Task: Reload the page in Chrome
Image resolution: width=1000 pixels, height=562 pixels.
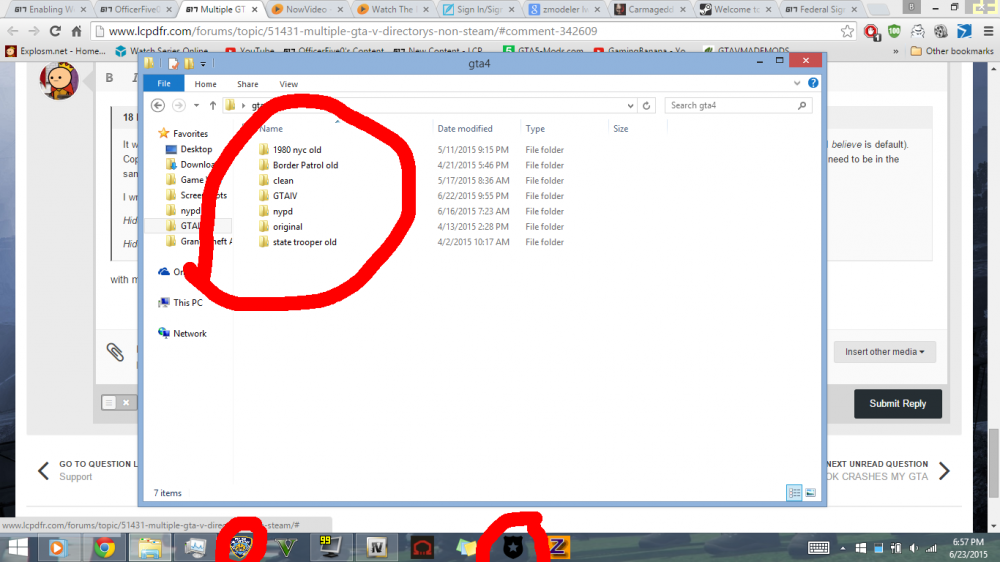Action: 55,31
